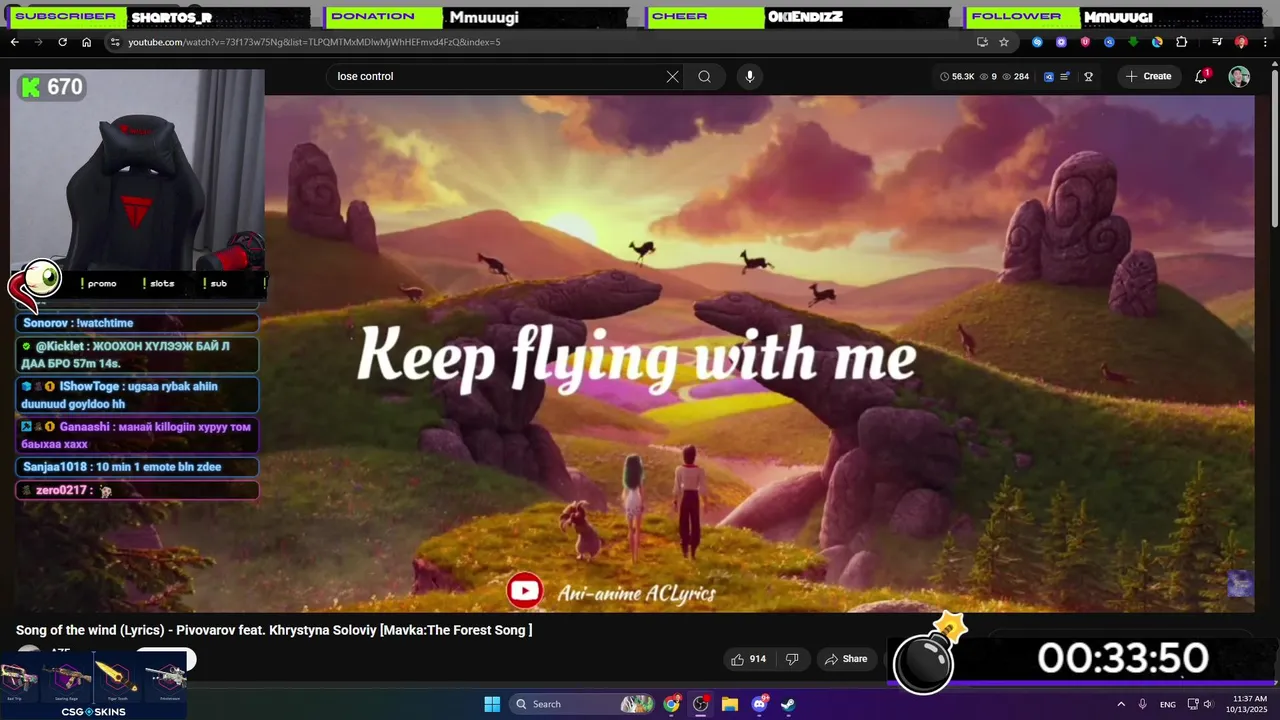Open the YouTube Create button

(x=1149, y=76)
